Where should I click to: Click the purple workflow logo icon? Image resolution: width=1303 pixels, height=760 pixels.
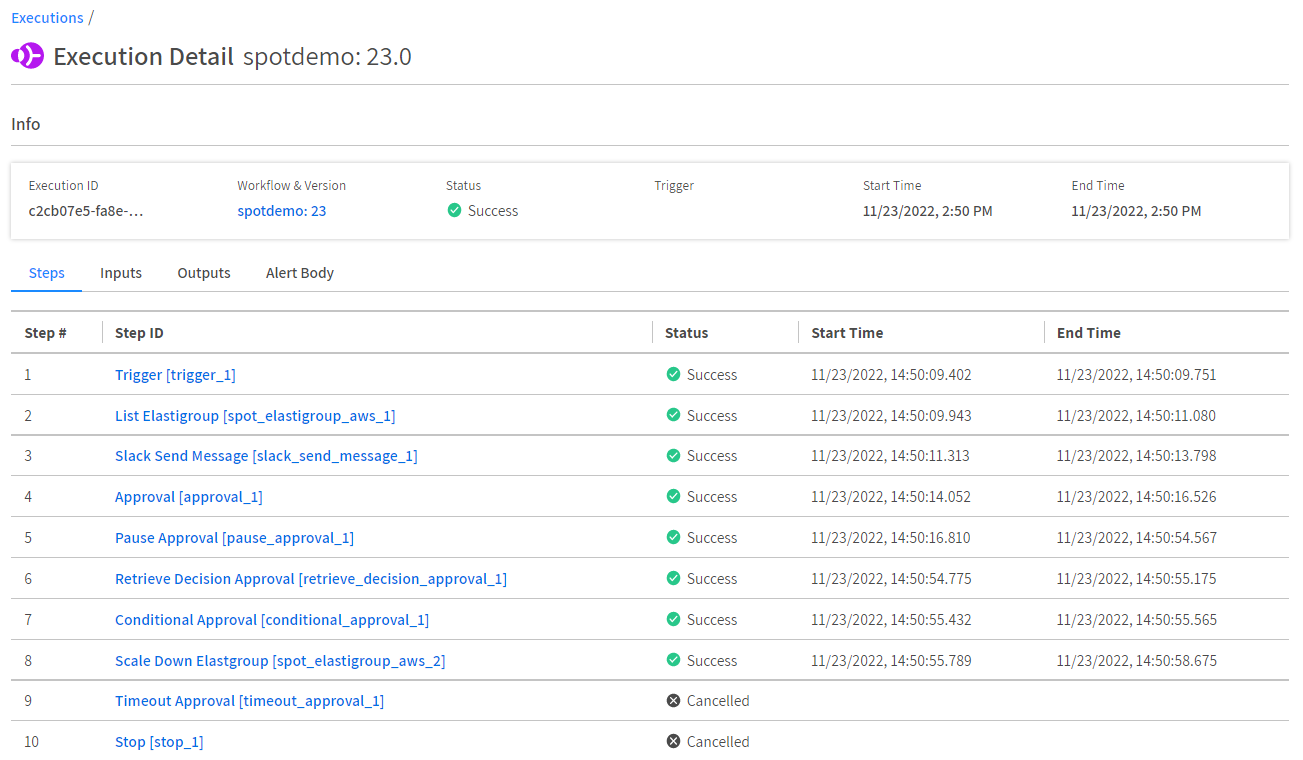(27, 56)
